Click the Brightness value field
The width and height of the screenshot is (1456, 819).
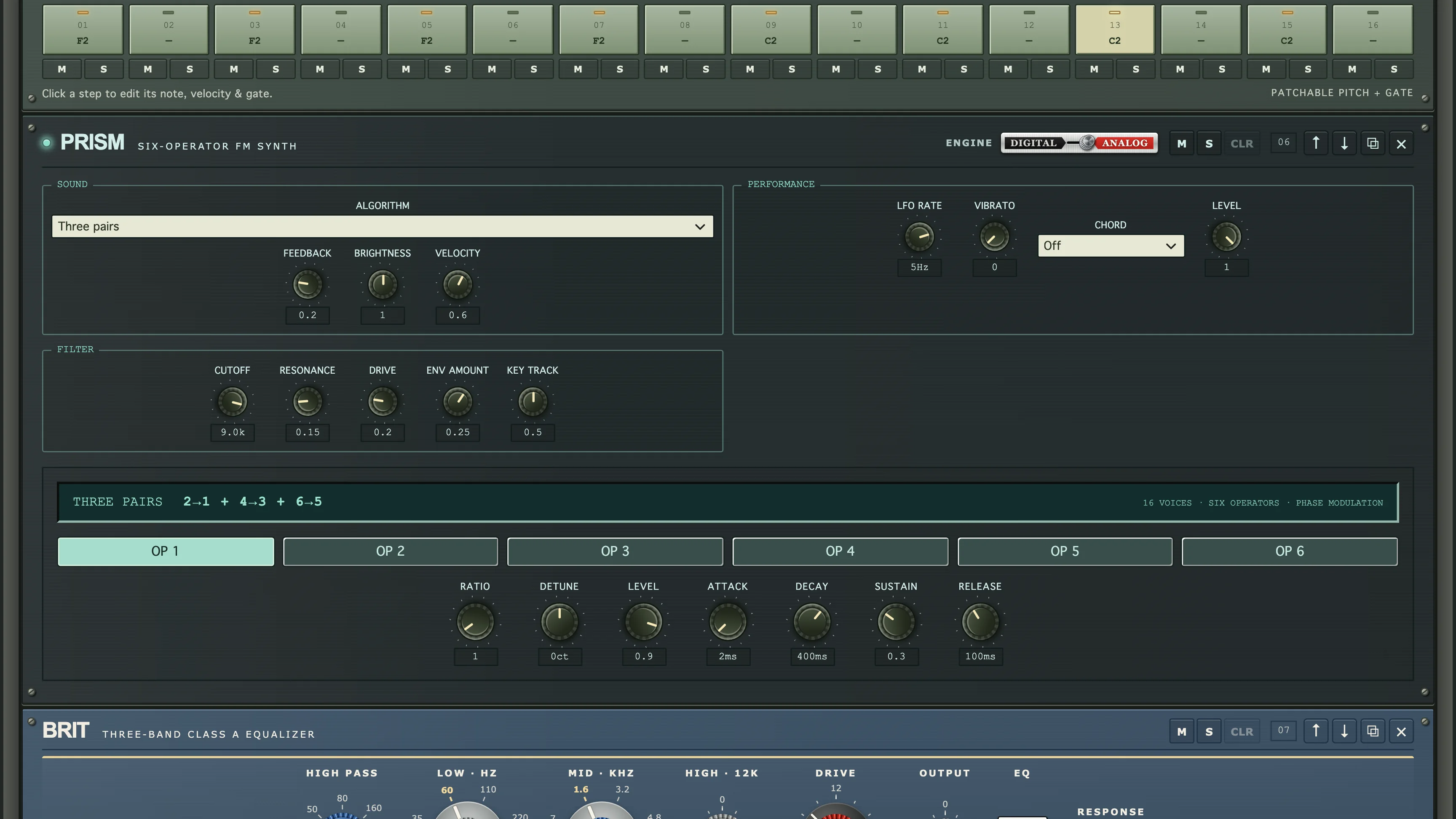pos(382,315)
